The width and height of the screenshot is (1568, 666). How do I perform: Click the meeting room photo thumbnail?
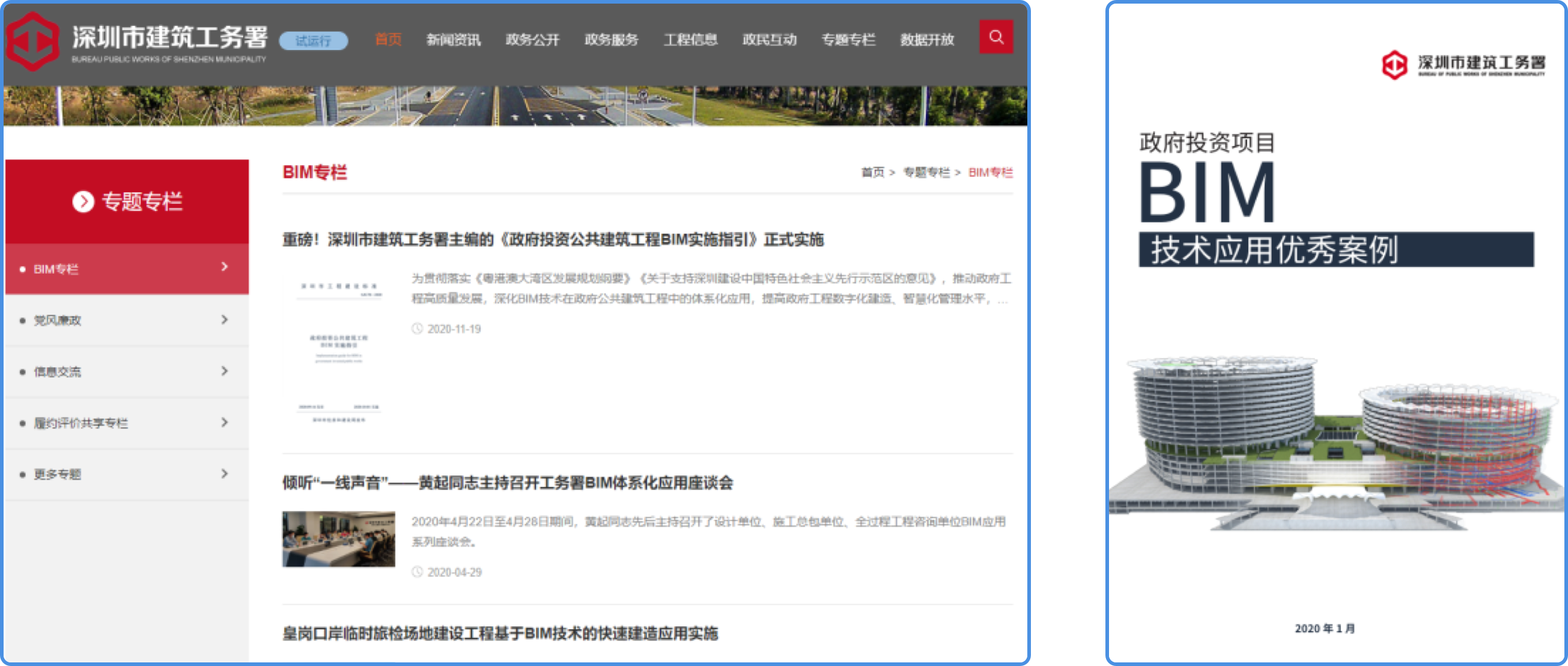[338, 539]
